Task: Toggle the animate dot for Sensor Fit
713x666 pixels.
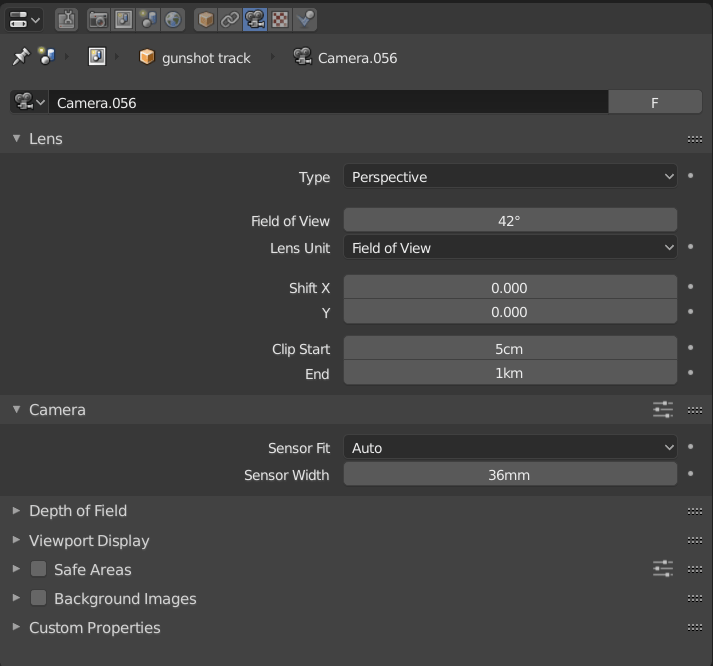Action: [x=690, y=447]
